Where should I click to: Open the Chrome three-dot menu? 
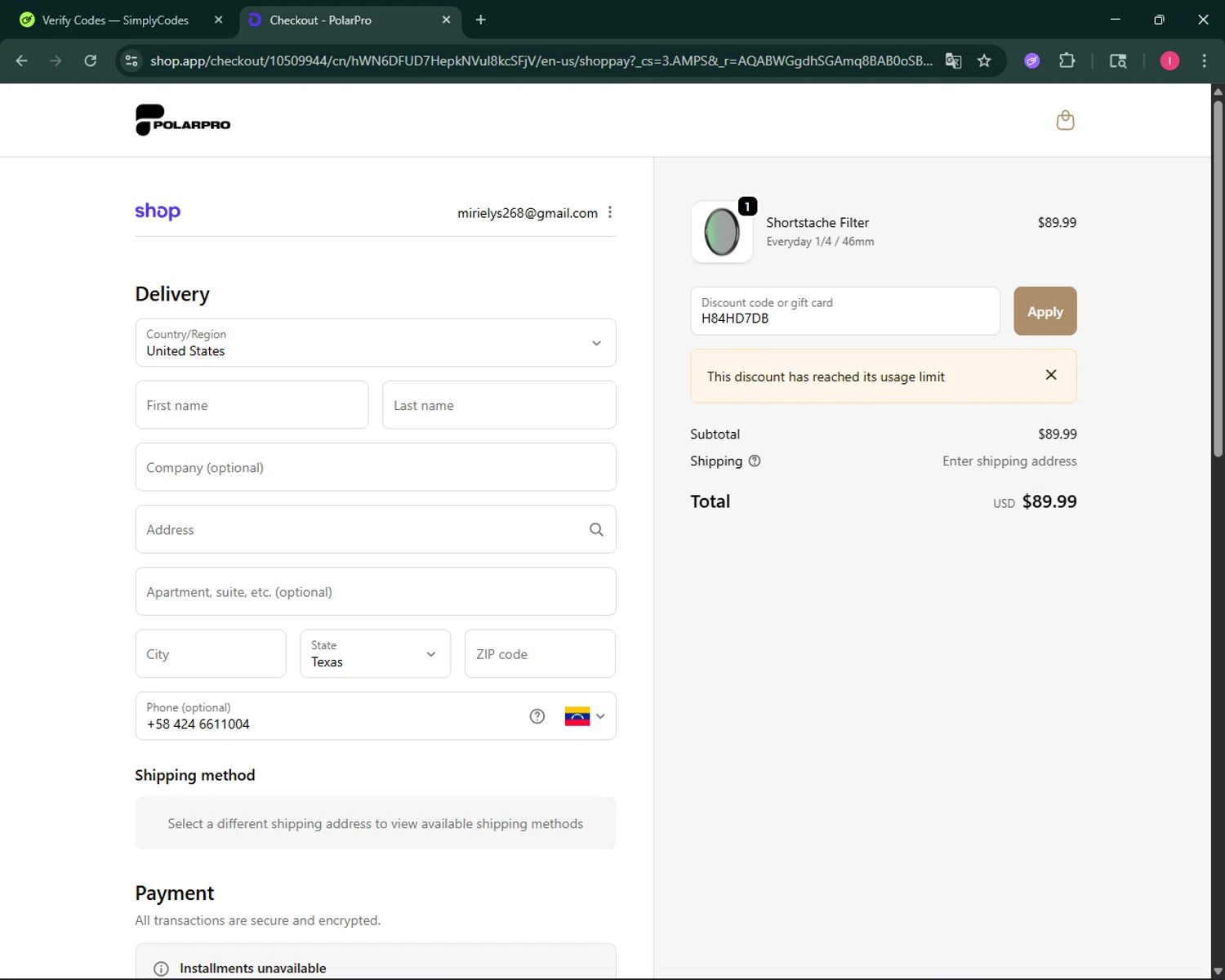1204,60
